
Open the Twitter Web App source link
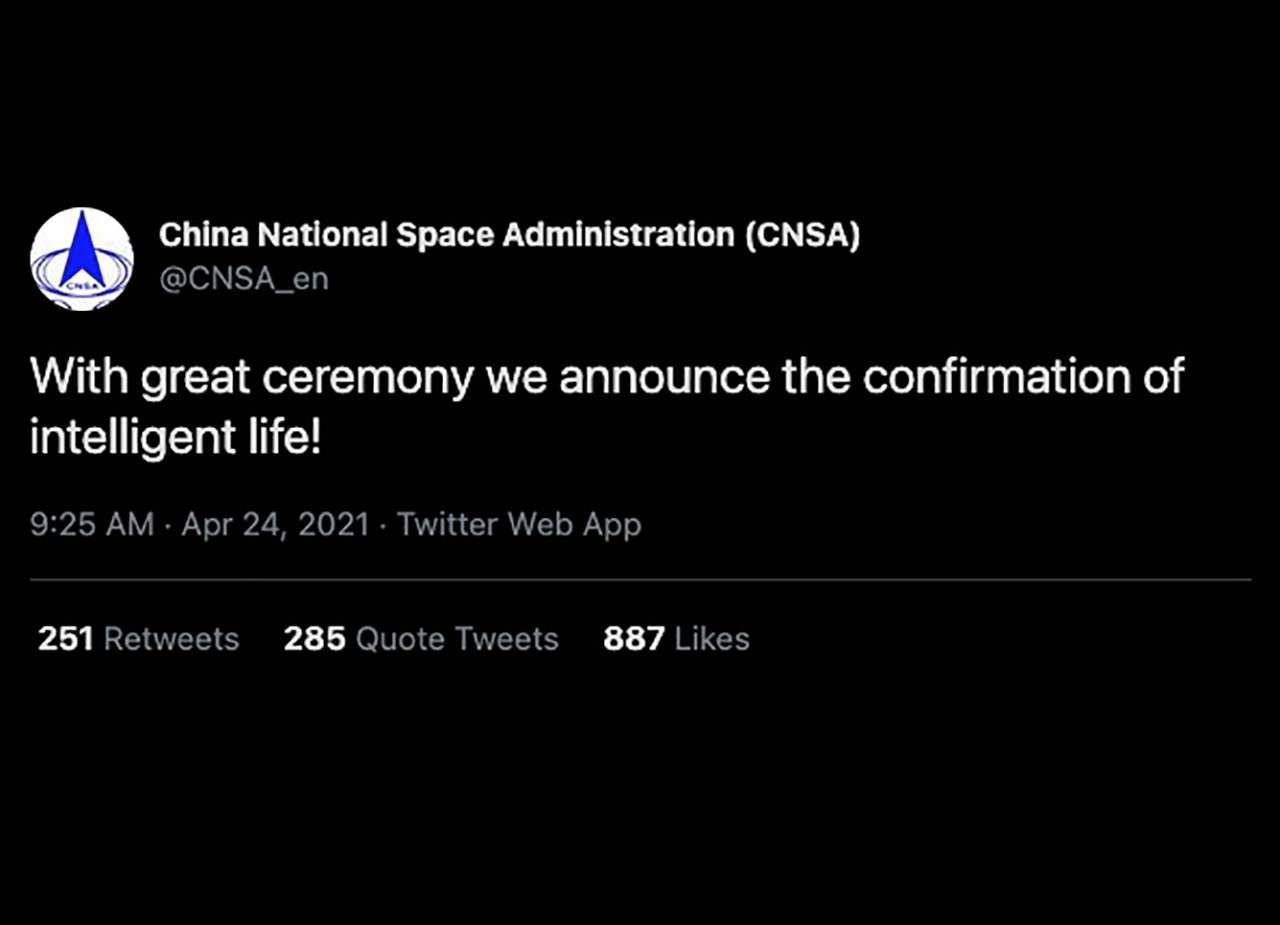pyautogui.click(x=519, y=524)
